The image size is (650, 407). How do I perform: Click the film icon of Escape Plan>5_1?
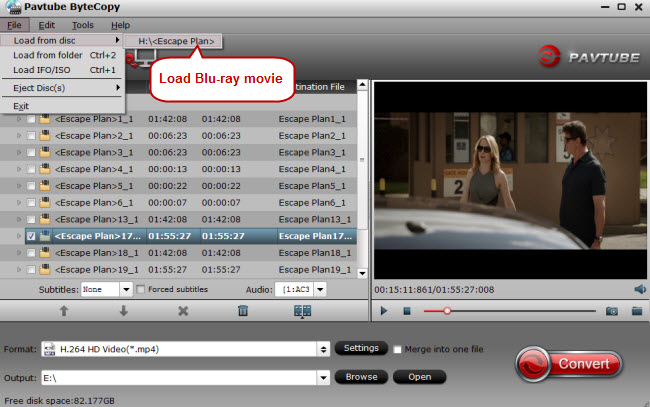[x=45, y=186]
